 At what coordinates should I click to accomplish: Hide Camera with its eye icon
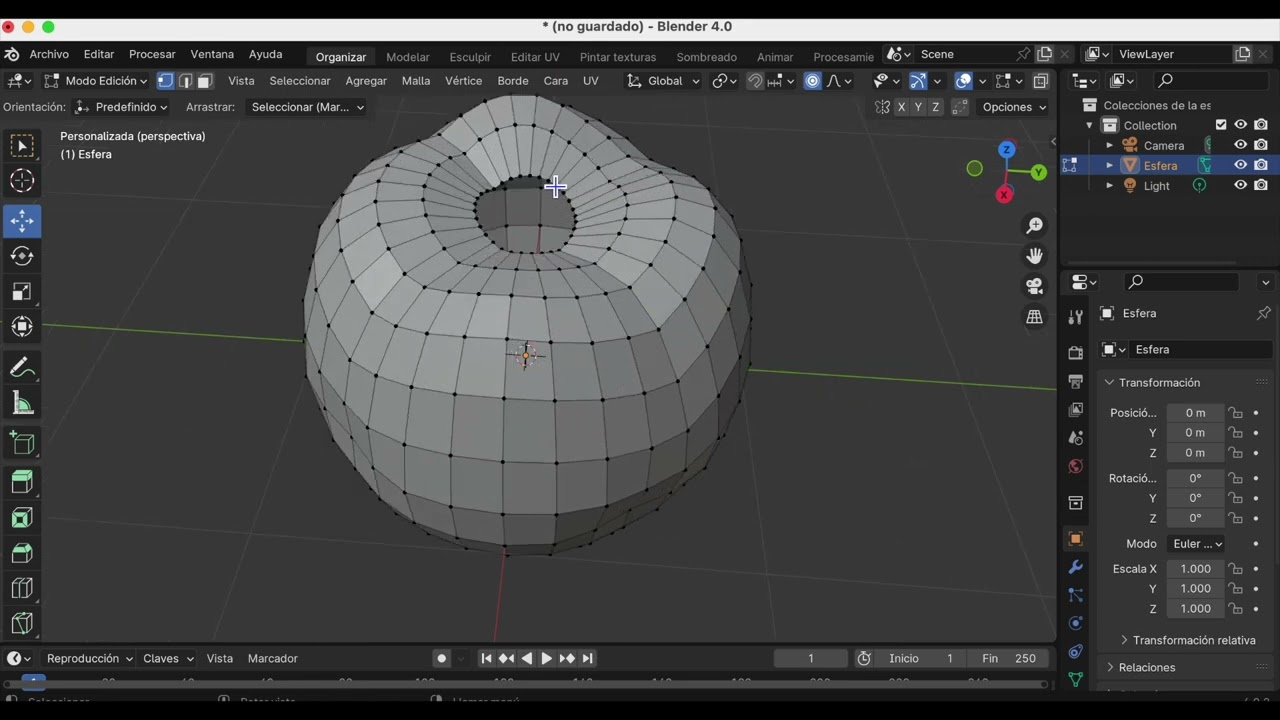pyautogui.click(x=1240, y=145)
